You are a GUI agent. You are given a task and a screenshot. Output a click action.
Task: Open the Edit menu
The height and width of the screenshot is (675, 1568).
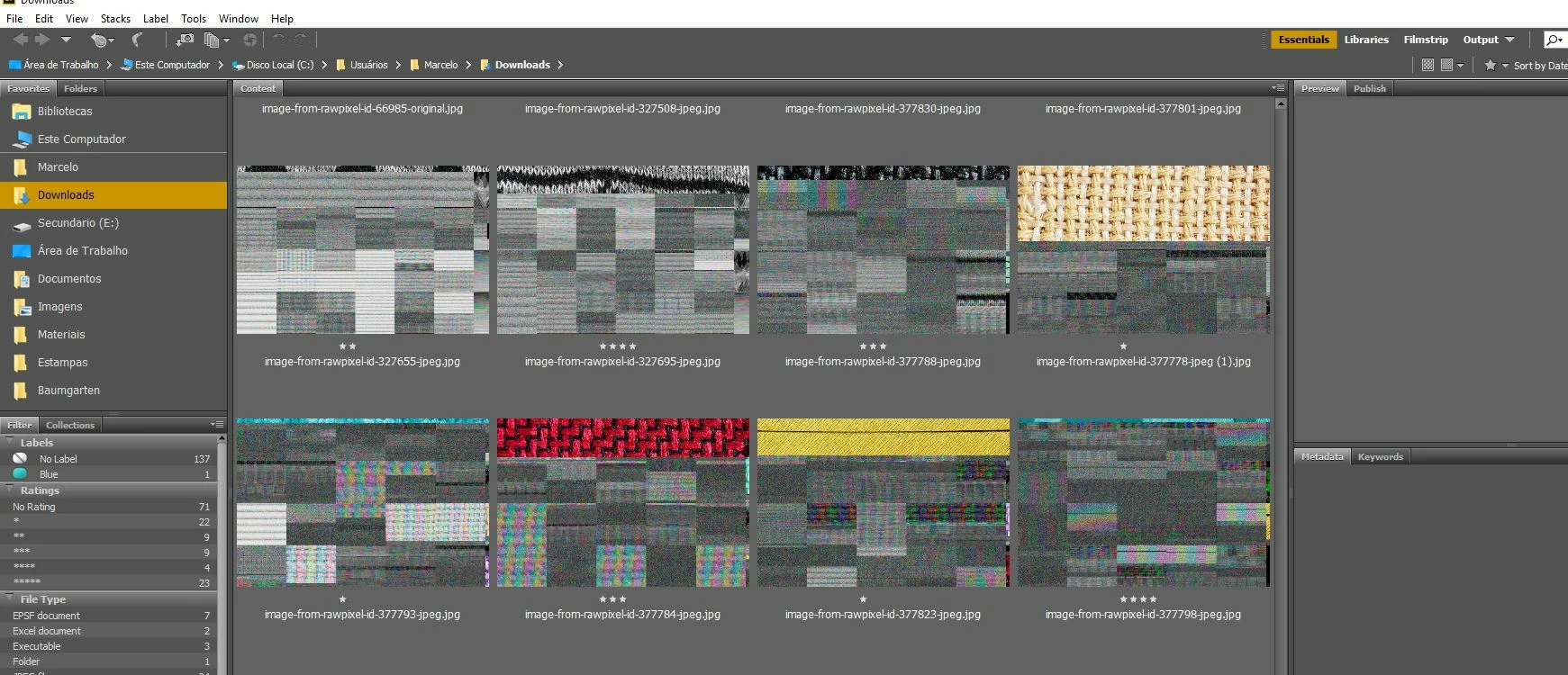coord(44,18)
